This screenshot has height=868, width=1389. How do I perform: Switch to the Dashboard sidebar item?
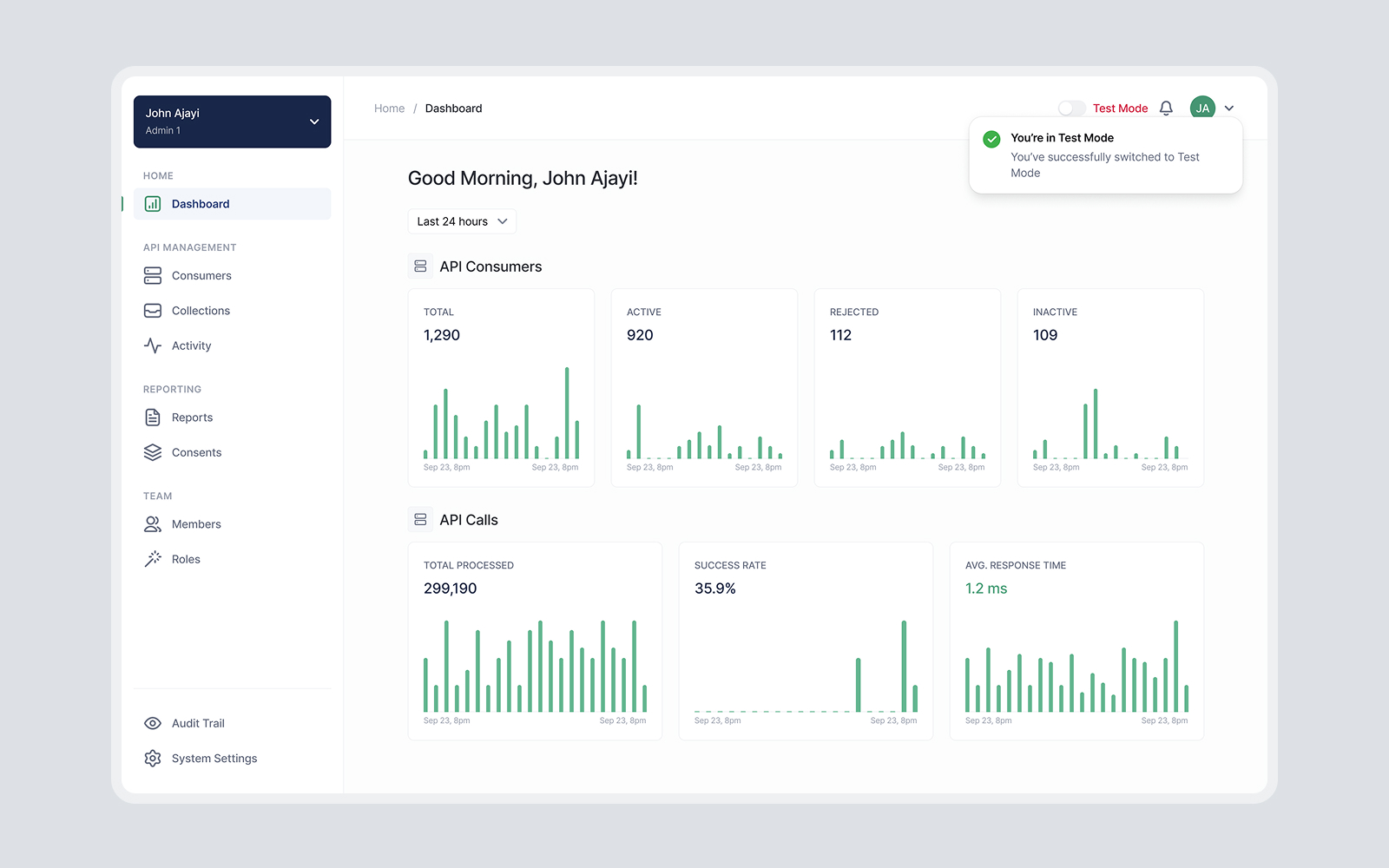coord(201,203)
